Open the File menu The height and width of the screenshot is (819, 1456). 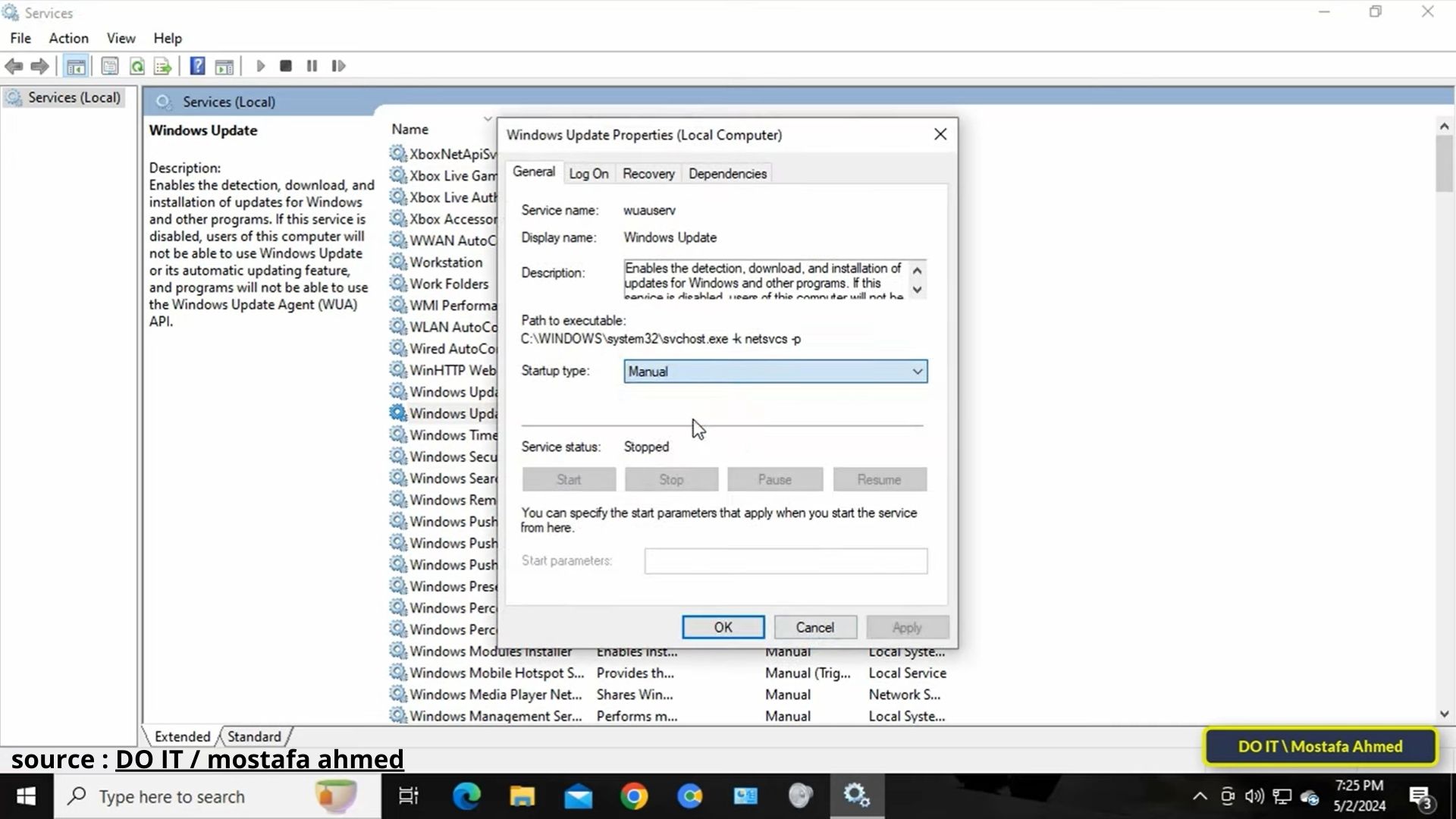[x=20, y=38]
